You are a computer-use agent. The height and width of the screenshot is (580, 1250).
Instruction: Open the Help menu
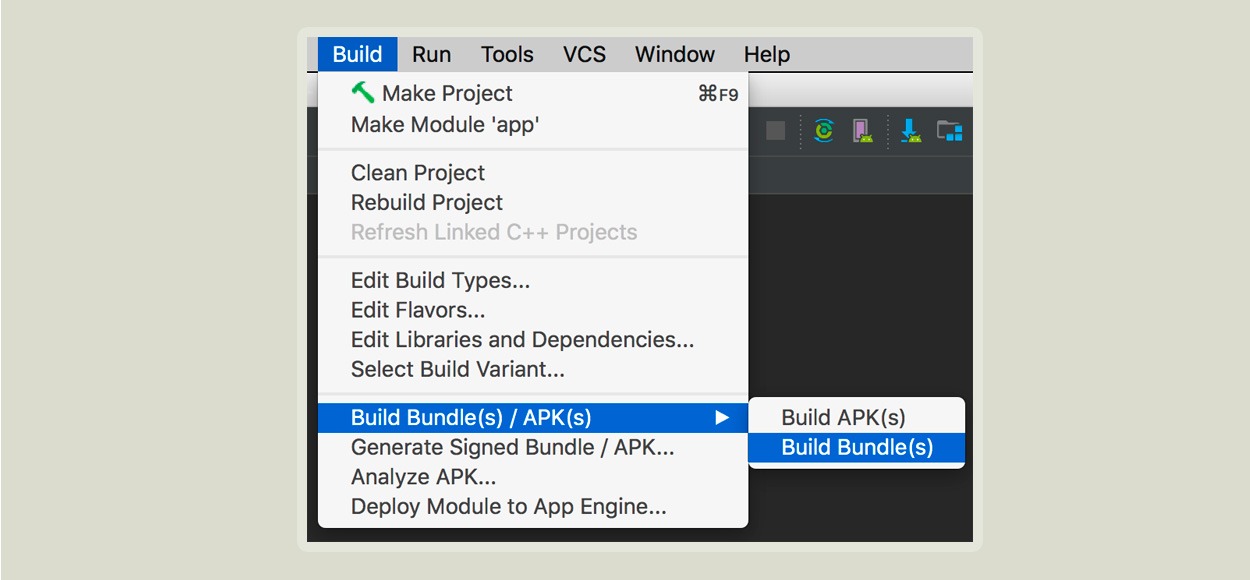(x=767, y=54)
